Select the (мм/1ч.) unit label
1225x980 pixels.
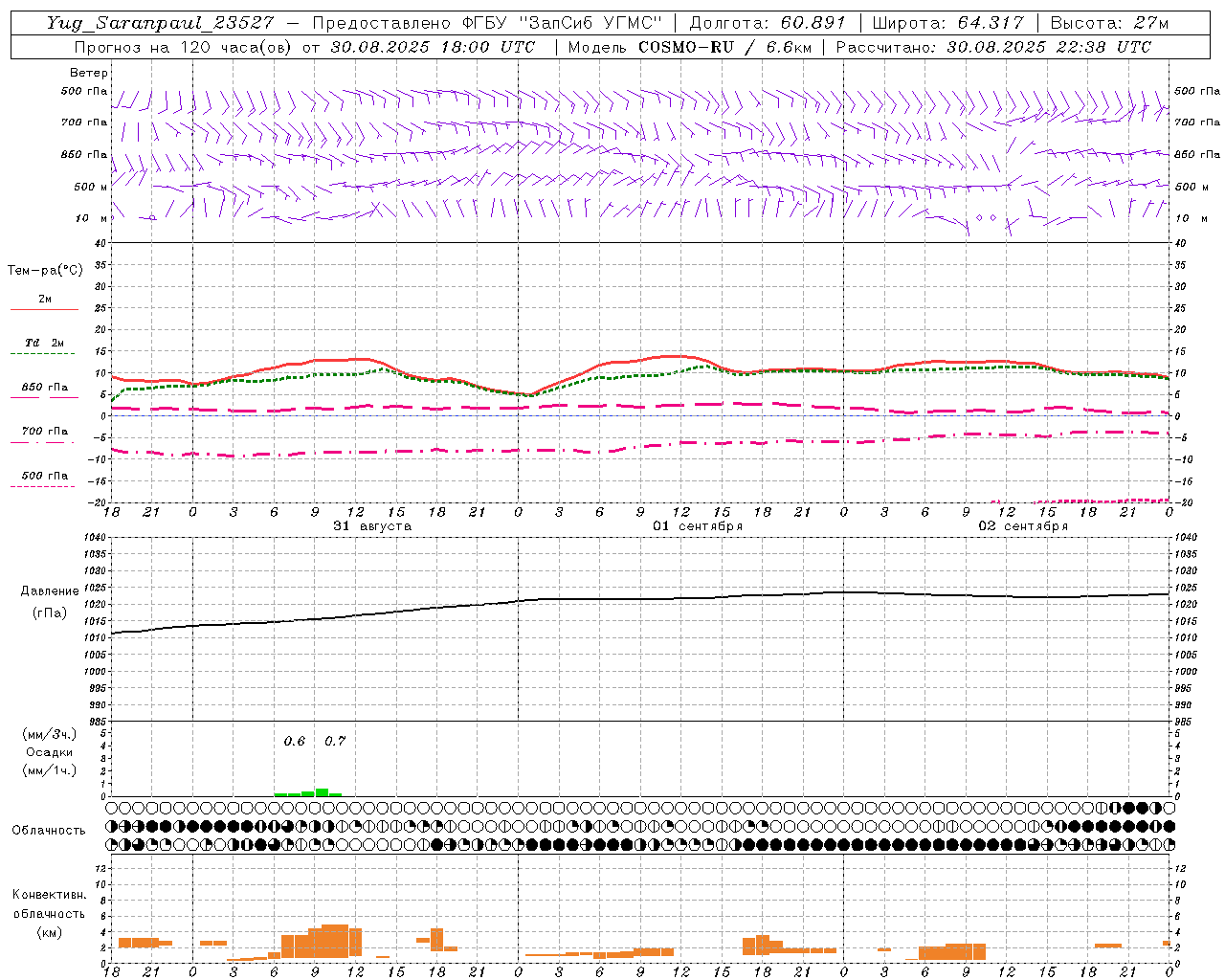coord(50,770)
